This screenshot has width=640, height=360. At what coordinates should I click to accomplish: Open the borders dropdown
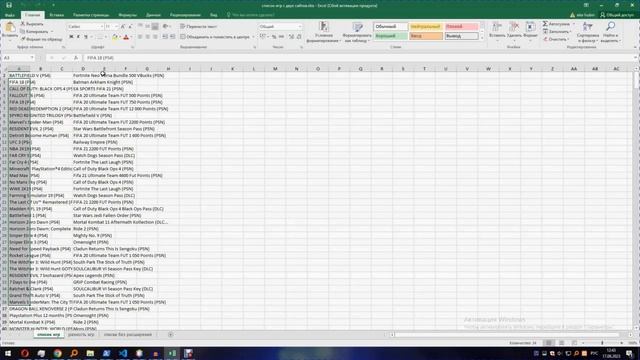tap(105, 37)
